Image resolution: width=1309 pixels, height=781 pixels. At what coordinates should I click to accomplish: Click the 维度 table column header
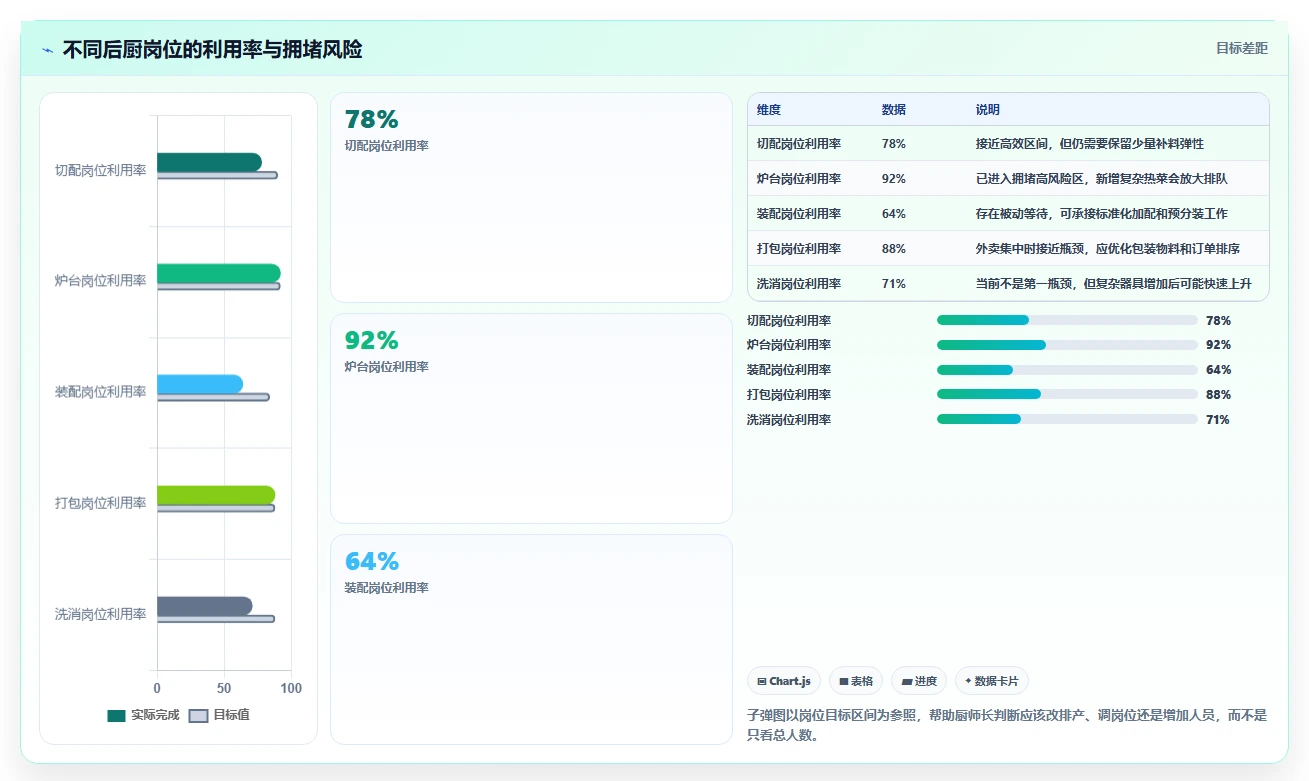coord(769,109)
